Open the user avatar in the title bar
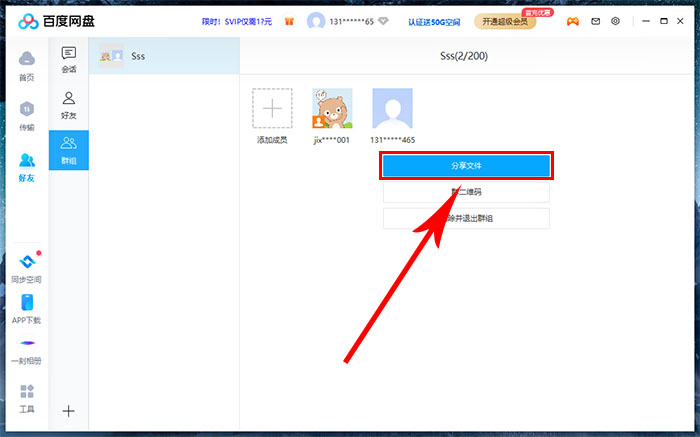 coord(316,21)
